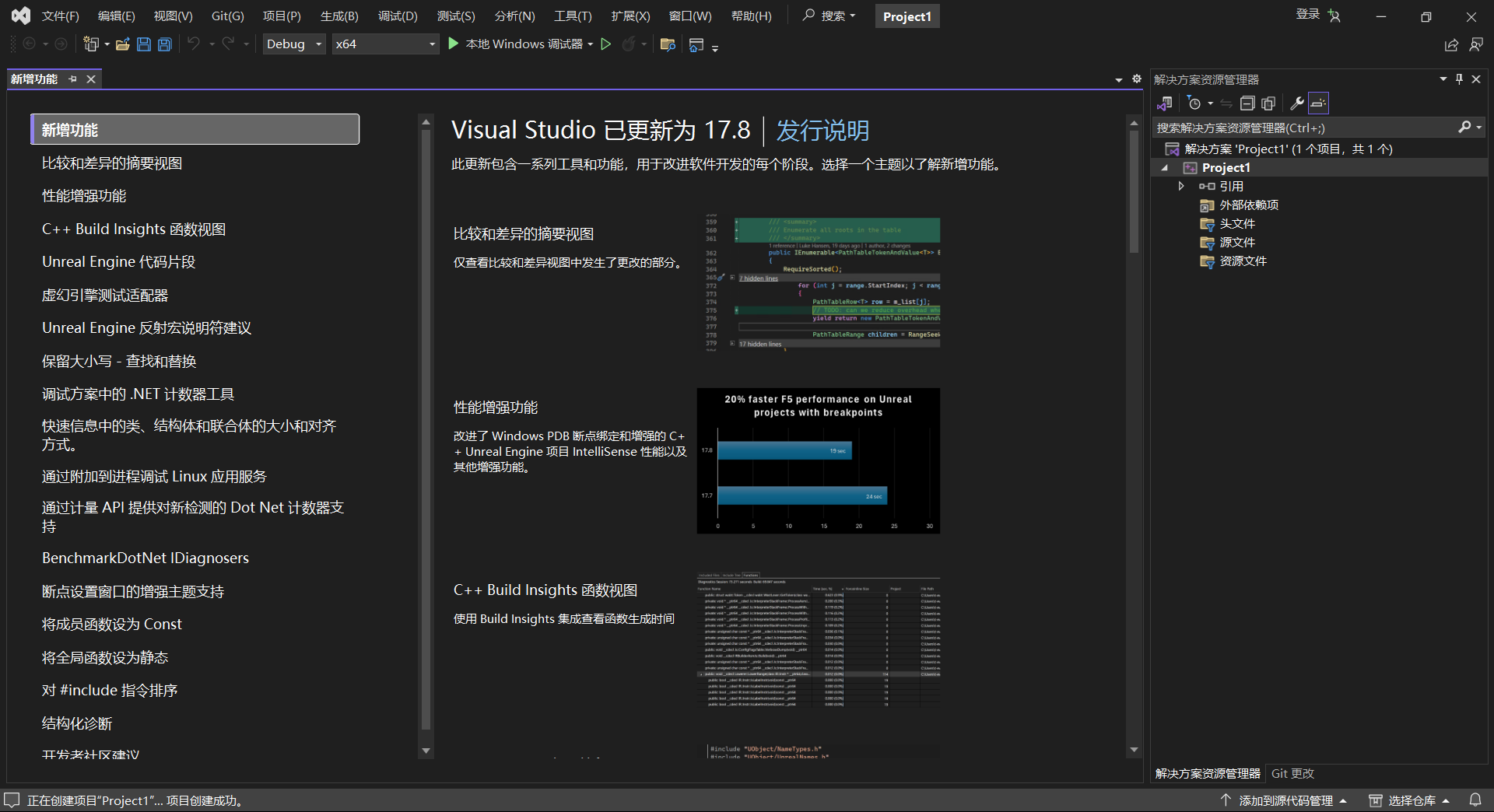Click the Navigate Backward arrow icon
1494x812 pixels.
[x=30, y=44]
